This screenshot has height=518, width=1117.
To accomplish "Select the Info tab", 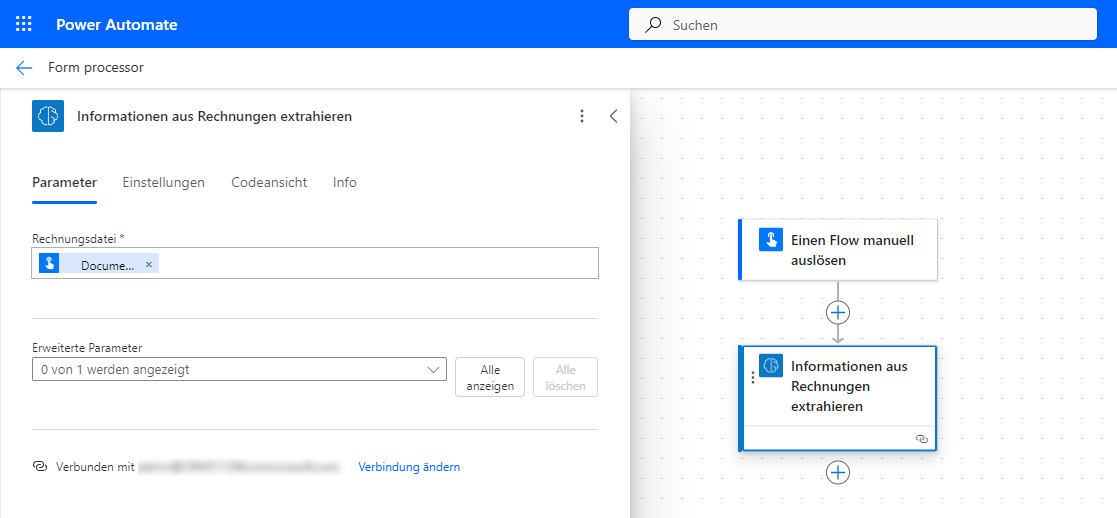I will point(345,182).
